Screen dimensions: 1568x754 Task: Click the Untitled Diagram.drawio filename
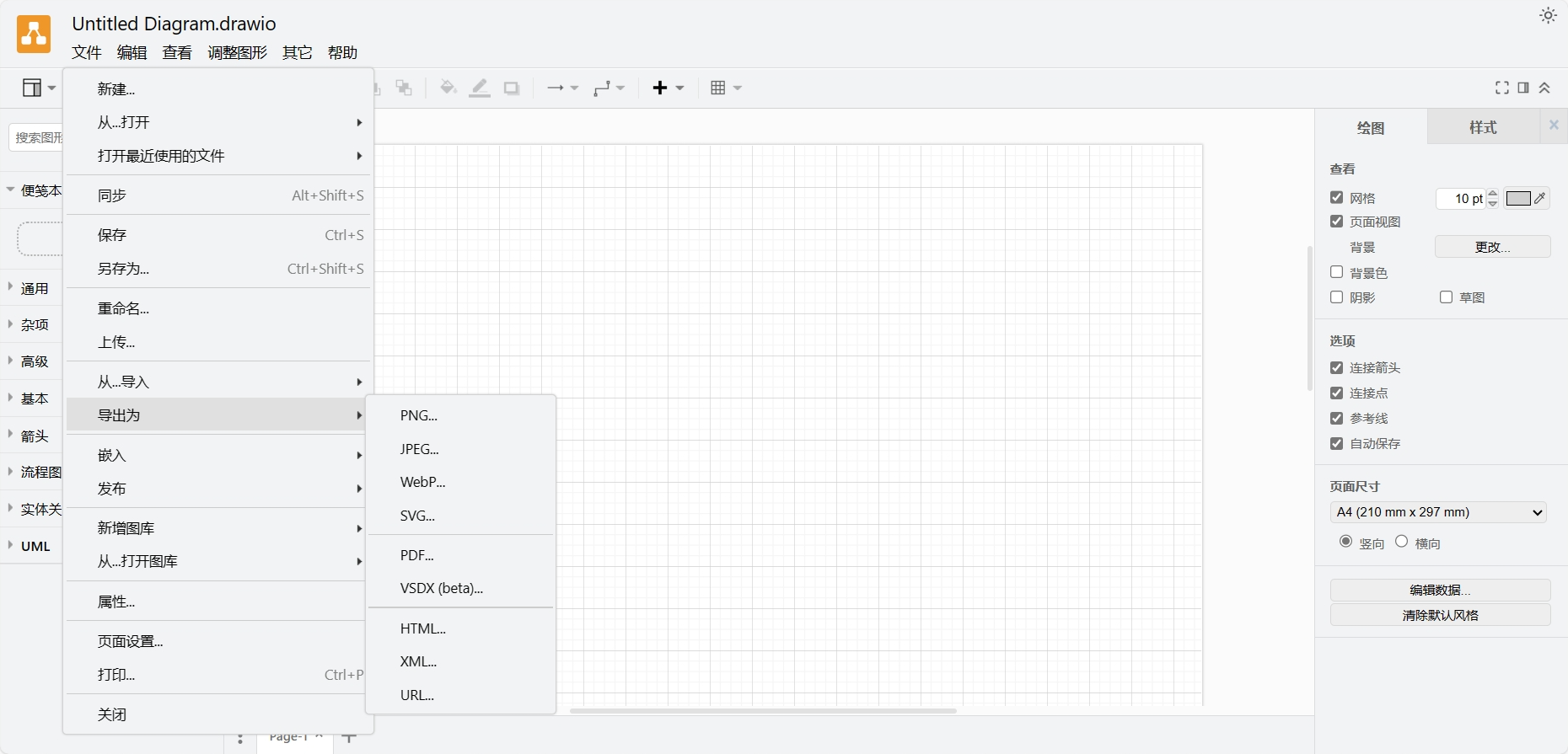tap(174, 24)
